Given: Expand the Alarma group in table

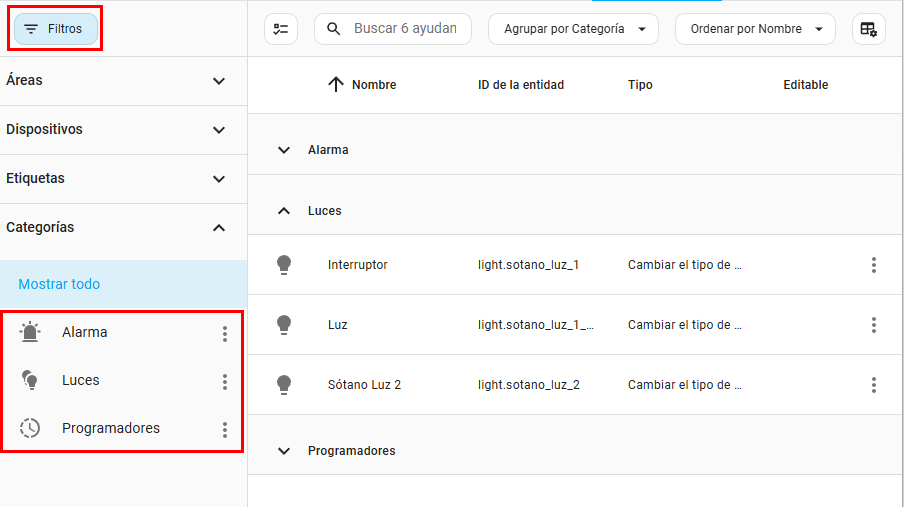Looking at the screenshot, I should [x=285, y=150].
